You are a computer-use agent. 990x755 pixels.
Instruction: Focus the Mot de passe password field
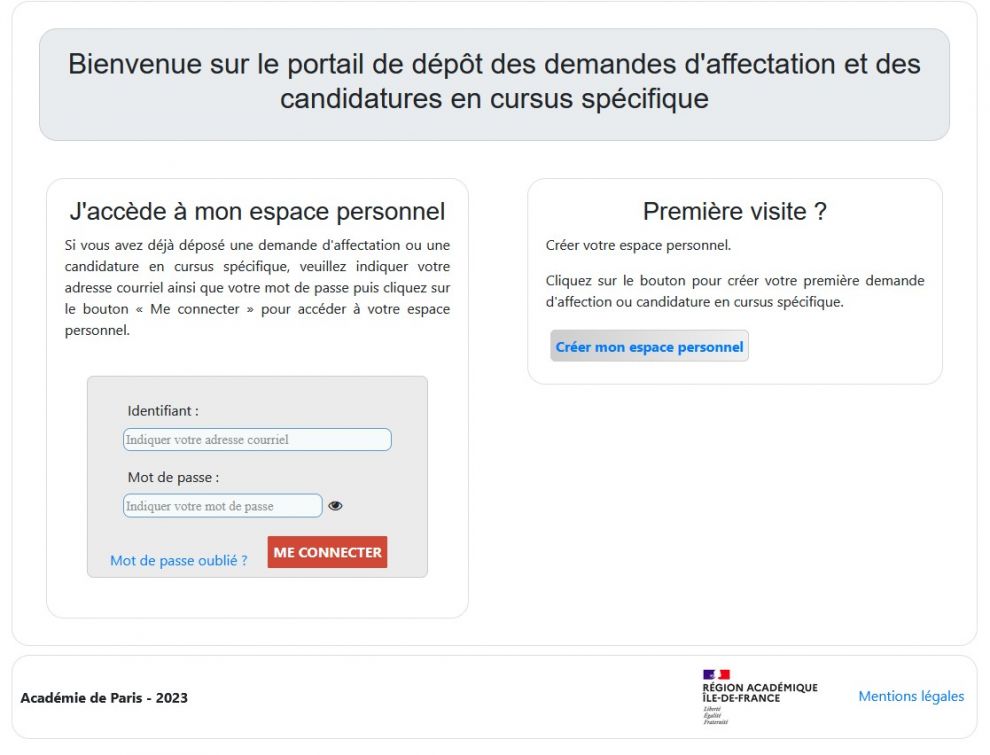pyautogui.click(x=222, y=506)
